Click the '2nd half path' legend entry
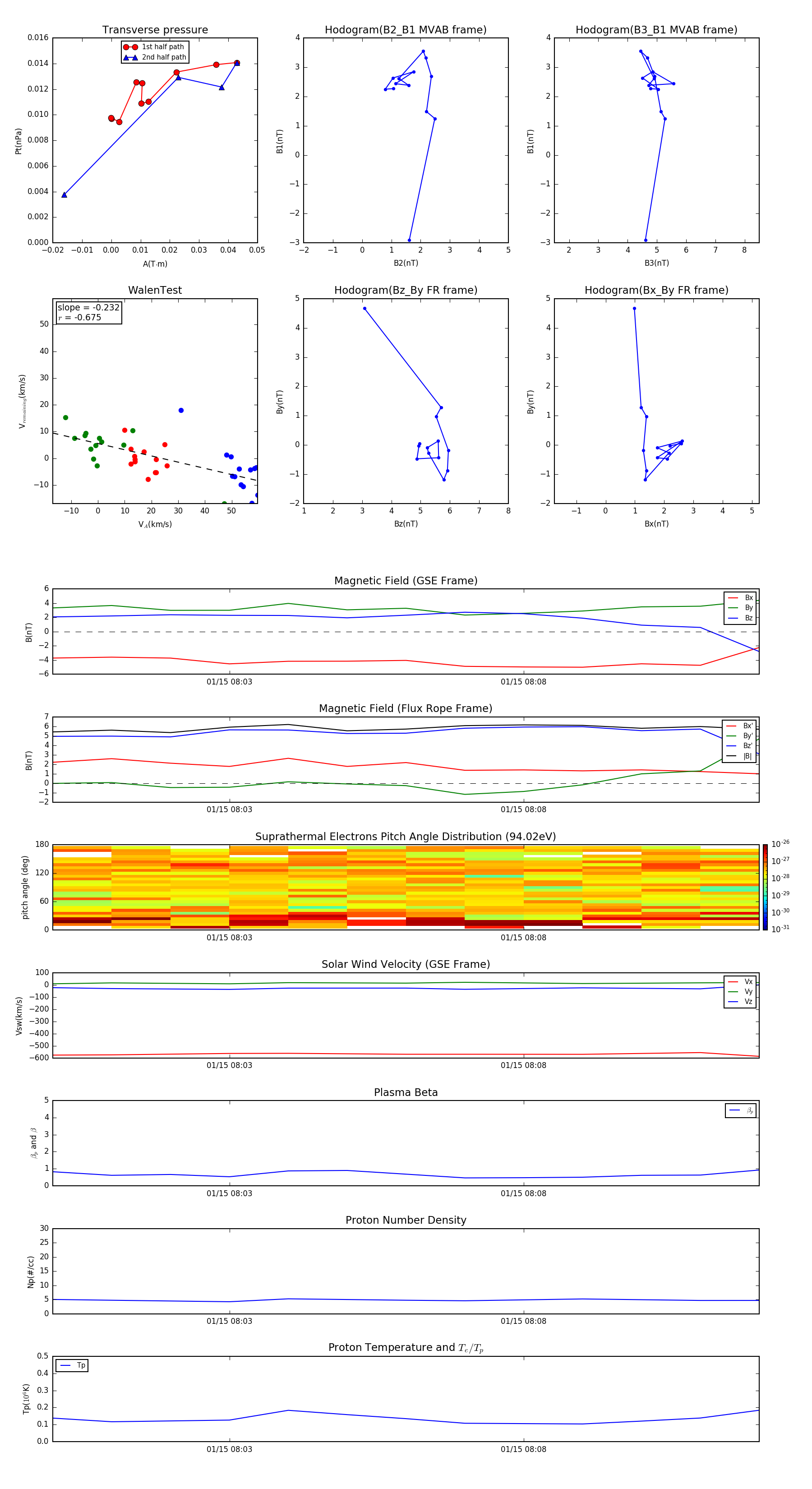The image size is (812, 1489). point(154,57)
